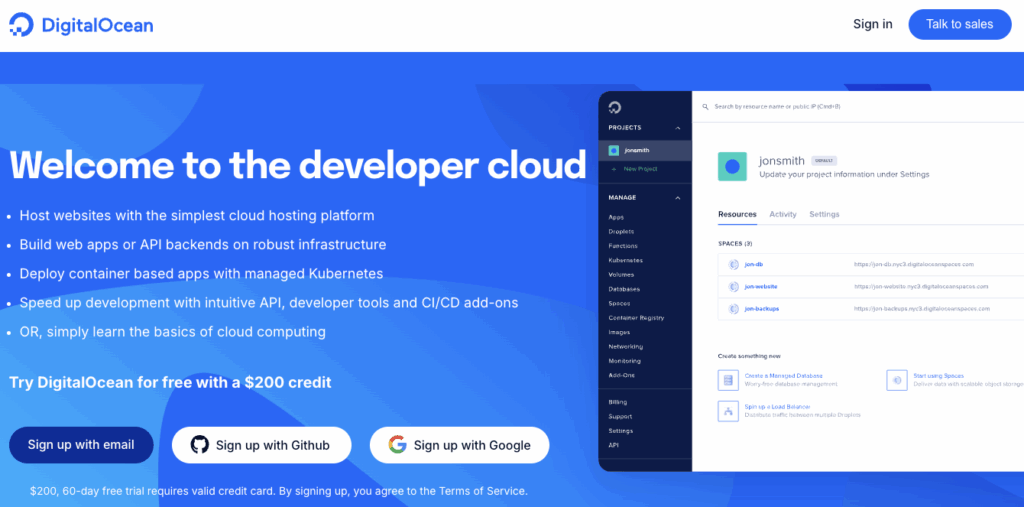
Task: Click Create a Managed Database link
Action: click(x=784, y=376)
